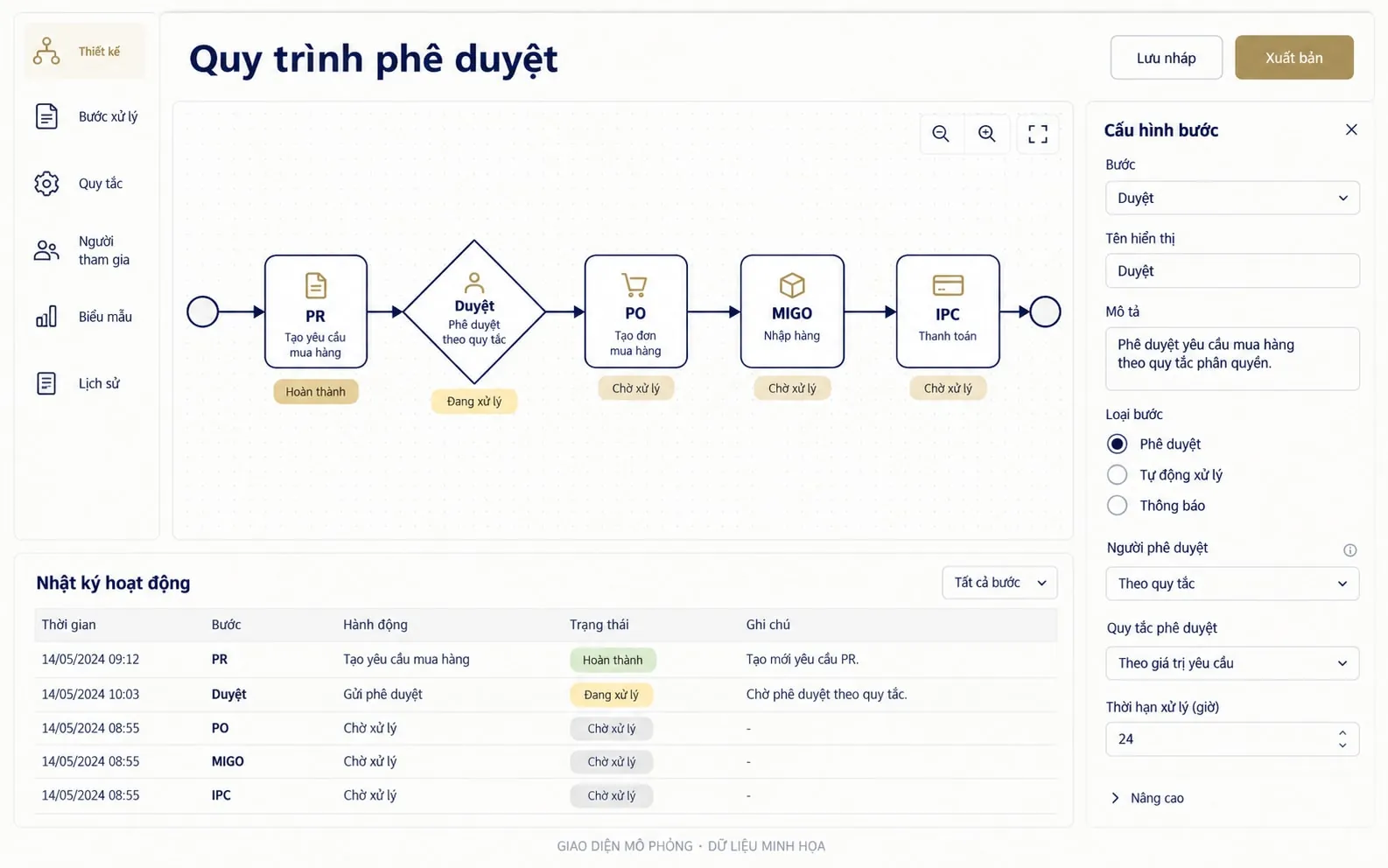Select the Phê duyệt step type radio
This screenshot has height=868, width=1388.
click(1117, 444)
